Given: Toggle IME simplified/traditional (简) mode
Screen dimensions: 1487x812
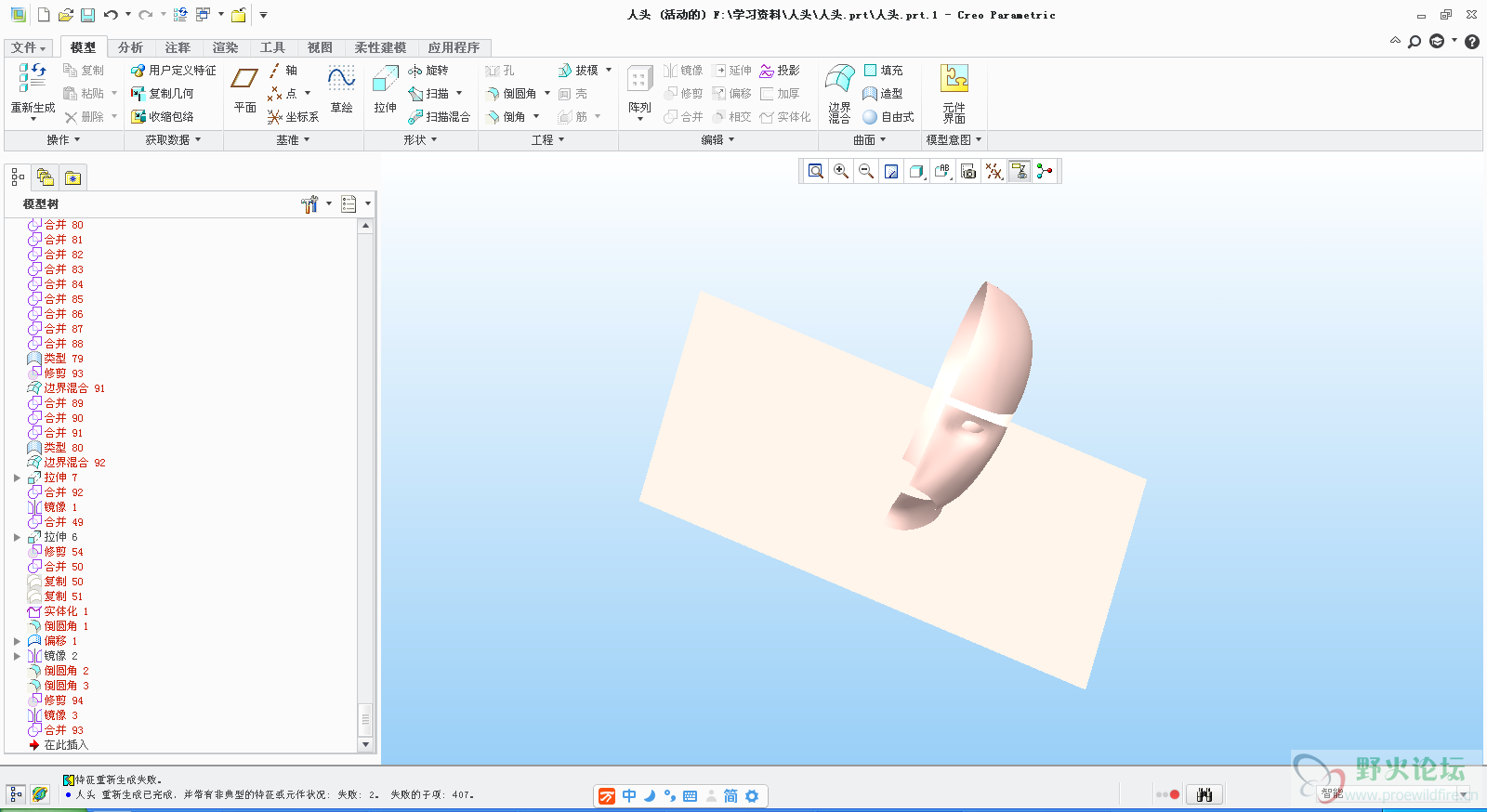Looking at the screenshot, I should (x=730, y=796).
